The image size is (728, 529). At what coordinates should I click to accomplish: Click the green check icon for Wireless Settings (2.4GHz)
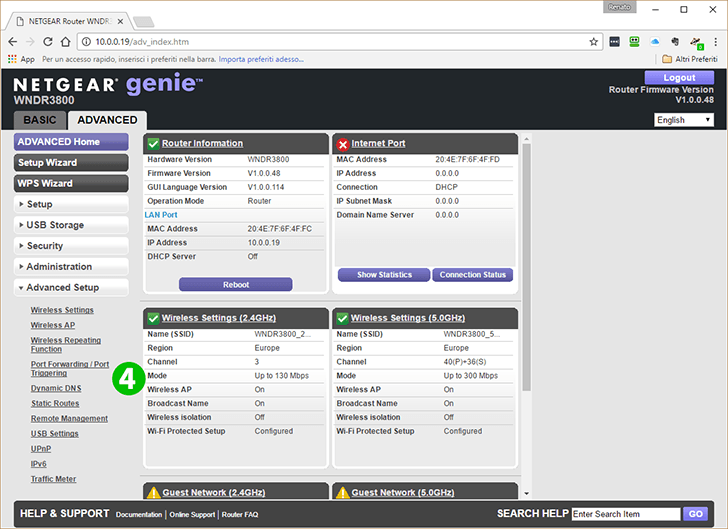(153, 318)
